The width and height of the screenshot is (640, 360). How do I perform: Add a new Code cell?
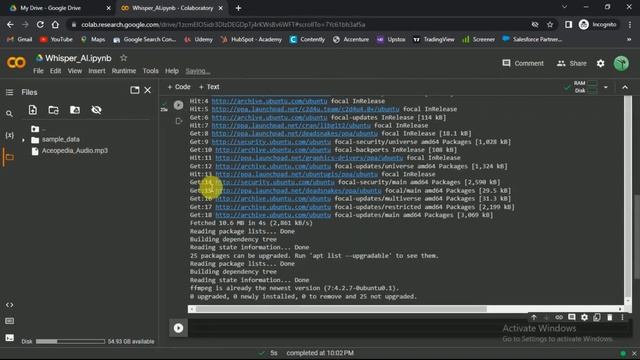[179, 87]
